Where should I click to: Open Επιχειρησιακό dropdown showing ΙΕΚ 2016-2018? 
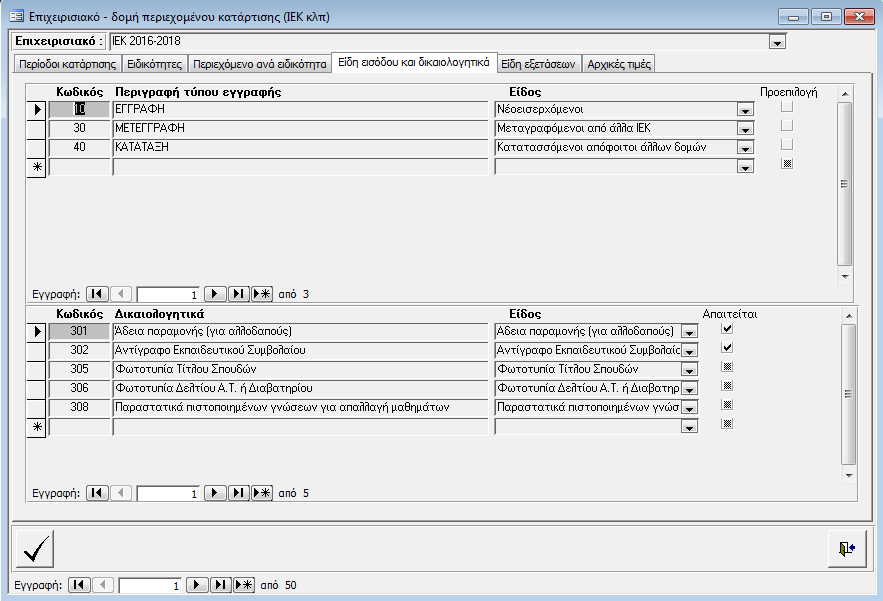776,42
